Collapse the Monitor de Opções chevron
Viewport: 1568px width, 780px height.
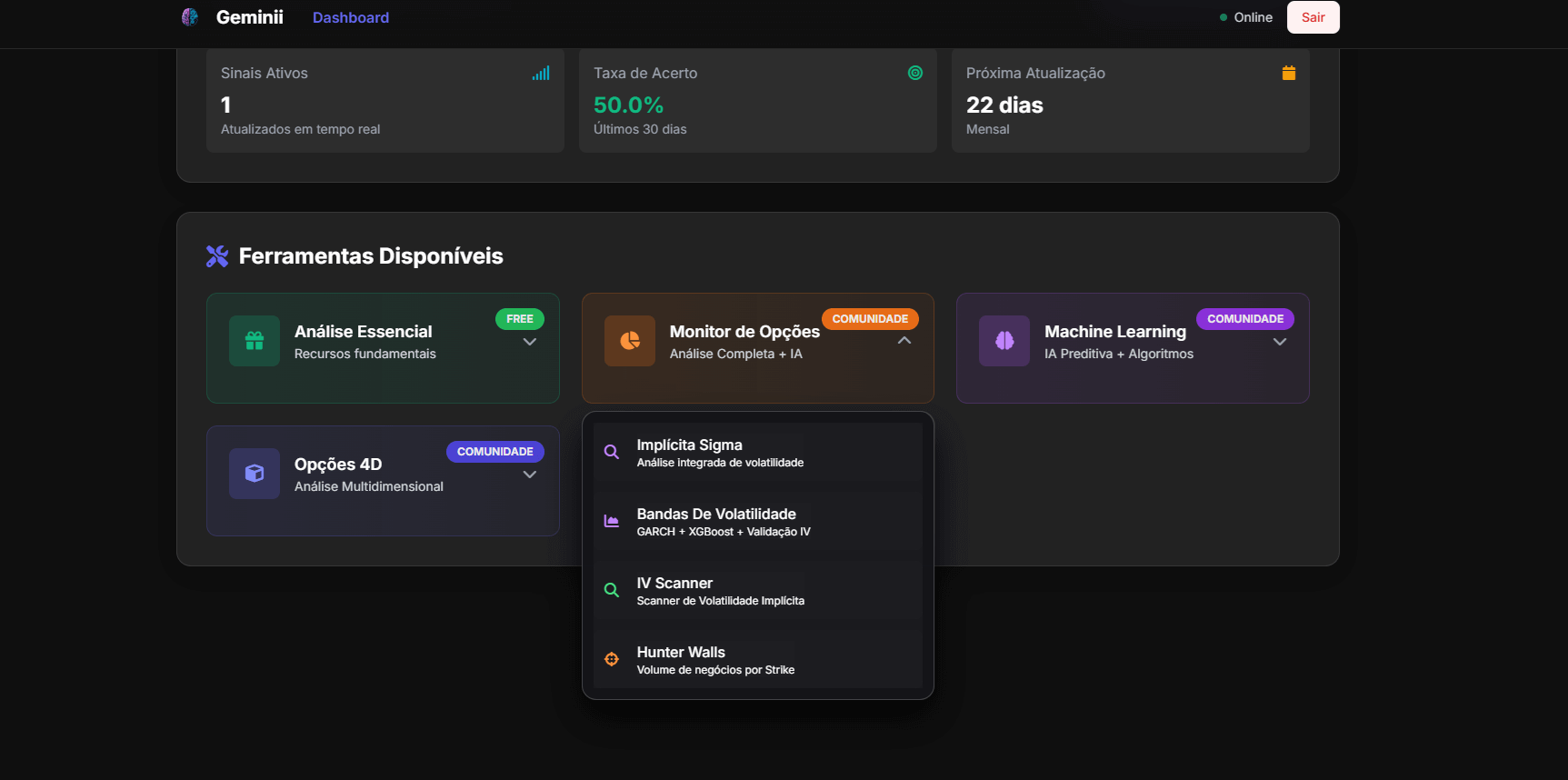tap(904, 341)
